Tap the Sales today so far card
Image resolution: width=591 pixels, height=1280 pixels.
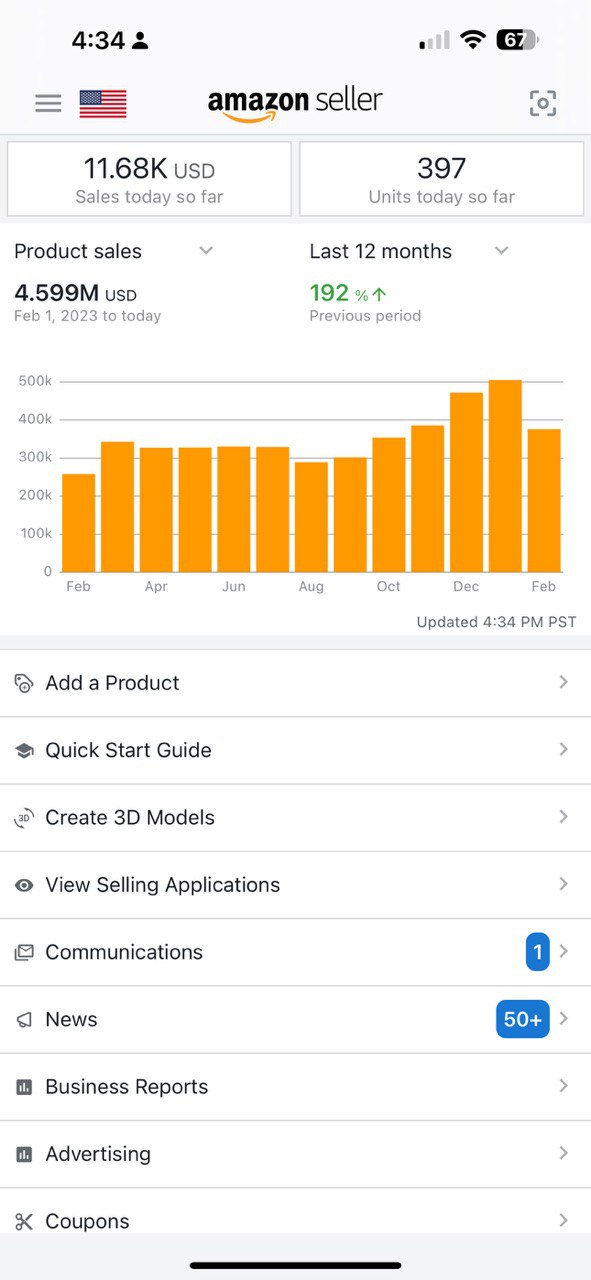click(x=149, y=179)
